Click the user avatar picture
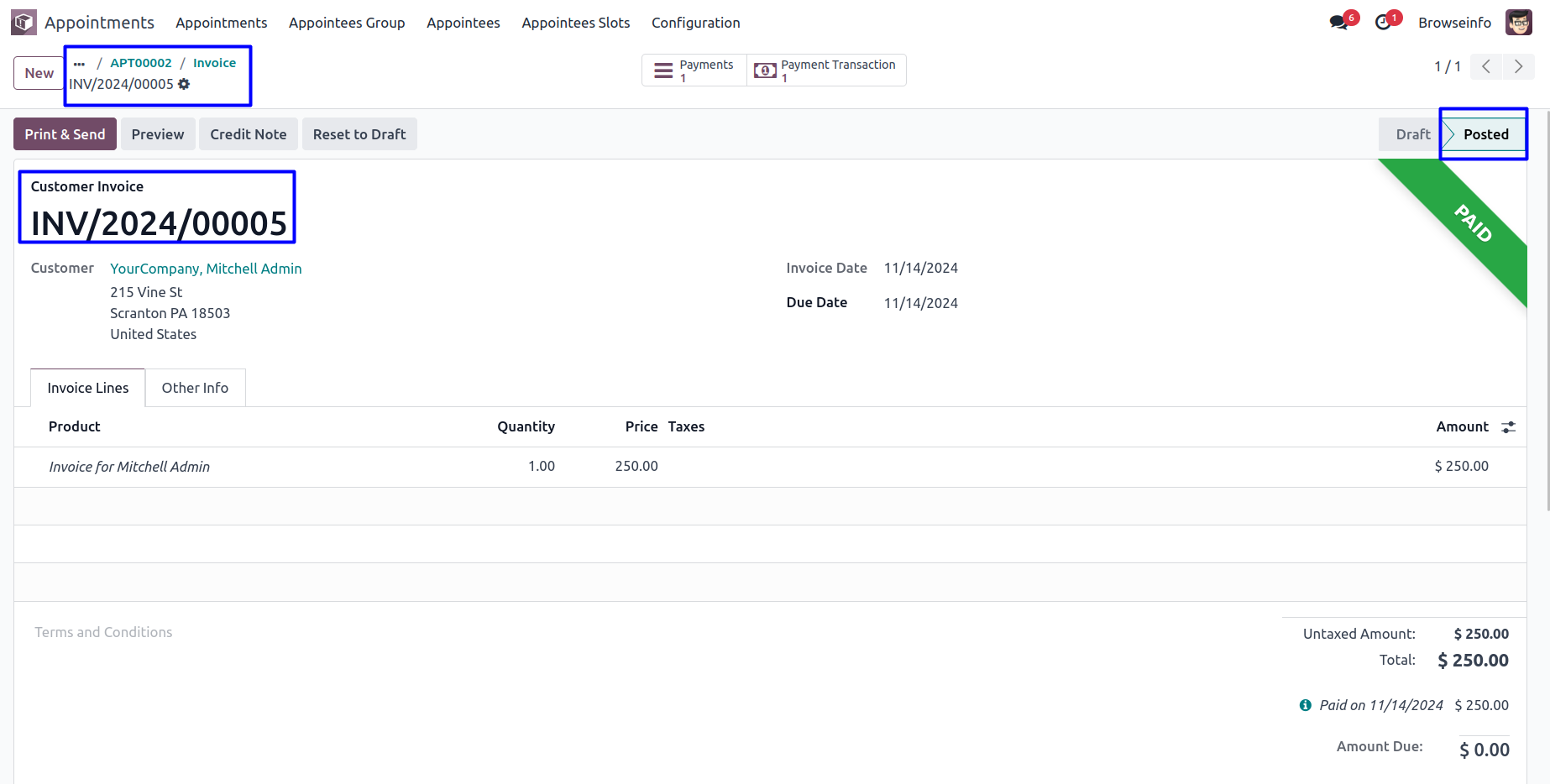Viewport: 1550px width, 784px height. [x=1518, y=23]
